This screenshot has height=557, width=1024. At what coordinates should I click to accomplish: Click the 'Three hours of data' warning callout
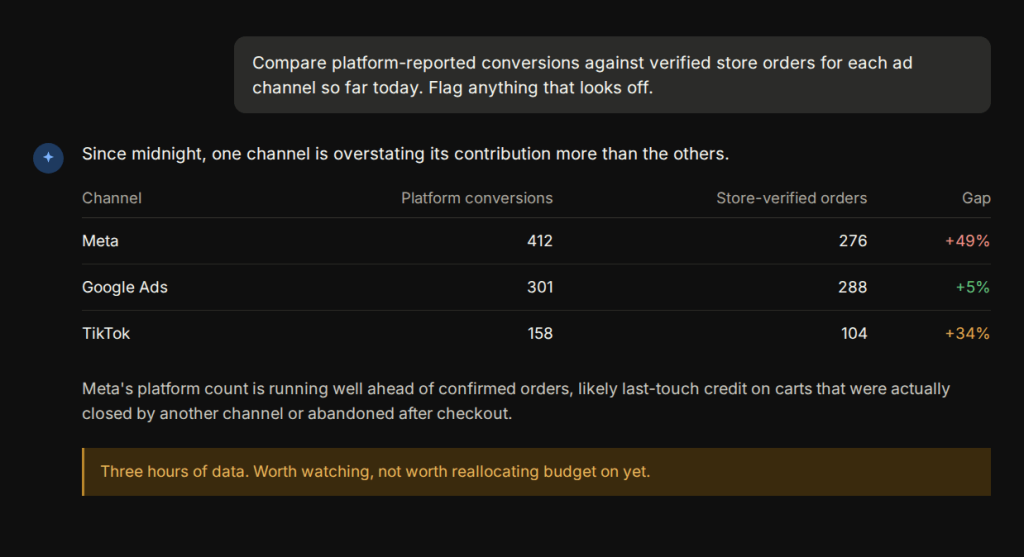[536, 471]
